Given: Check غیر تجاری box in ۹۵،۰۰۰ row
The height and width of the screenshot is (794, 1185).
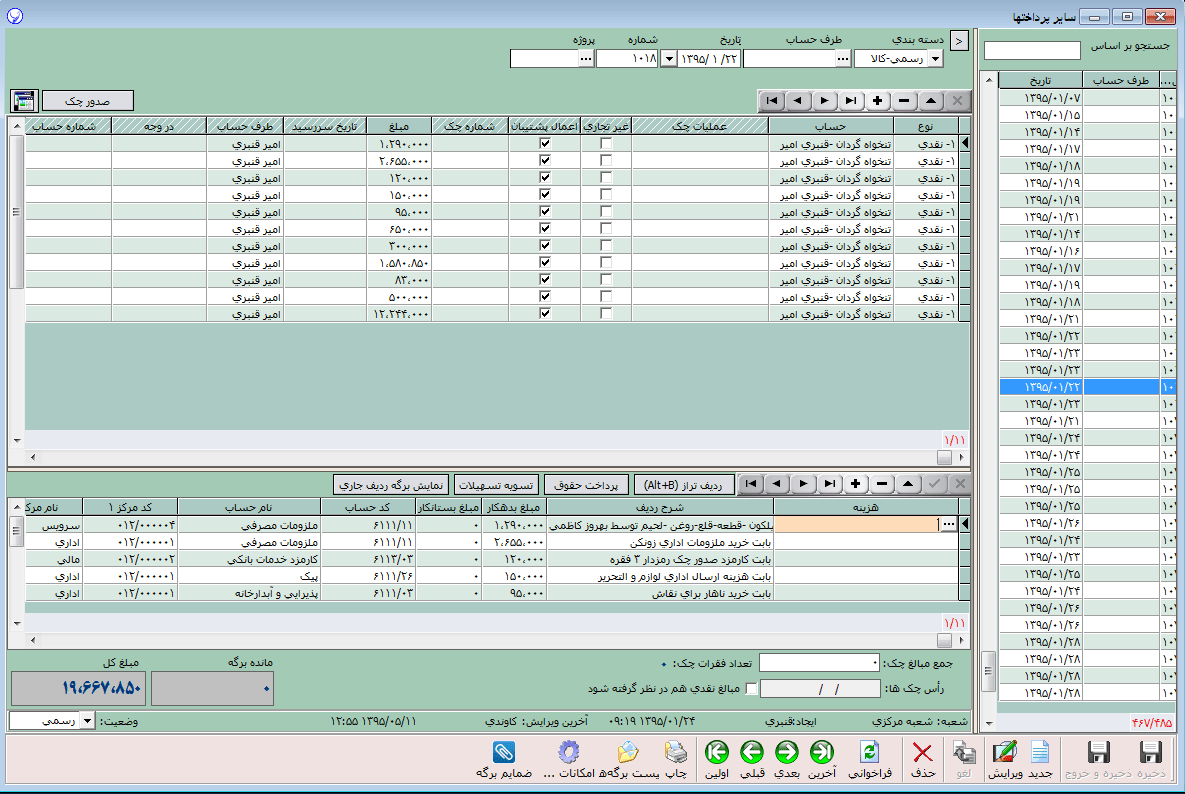Looking at the screenshot, I should tap(605, 212).
